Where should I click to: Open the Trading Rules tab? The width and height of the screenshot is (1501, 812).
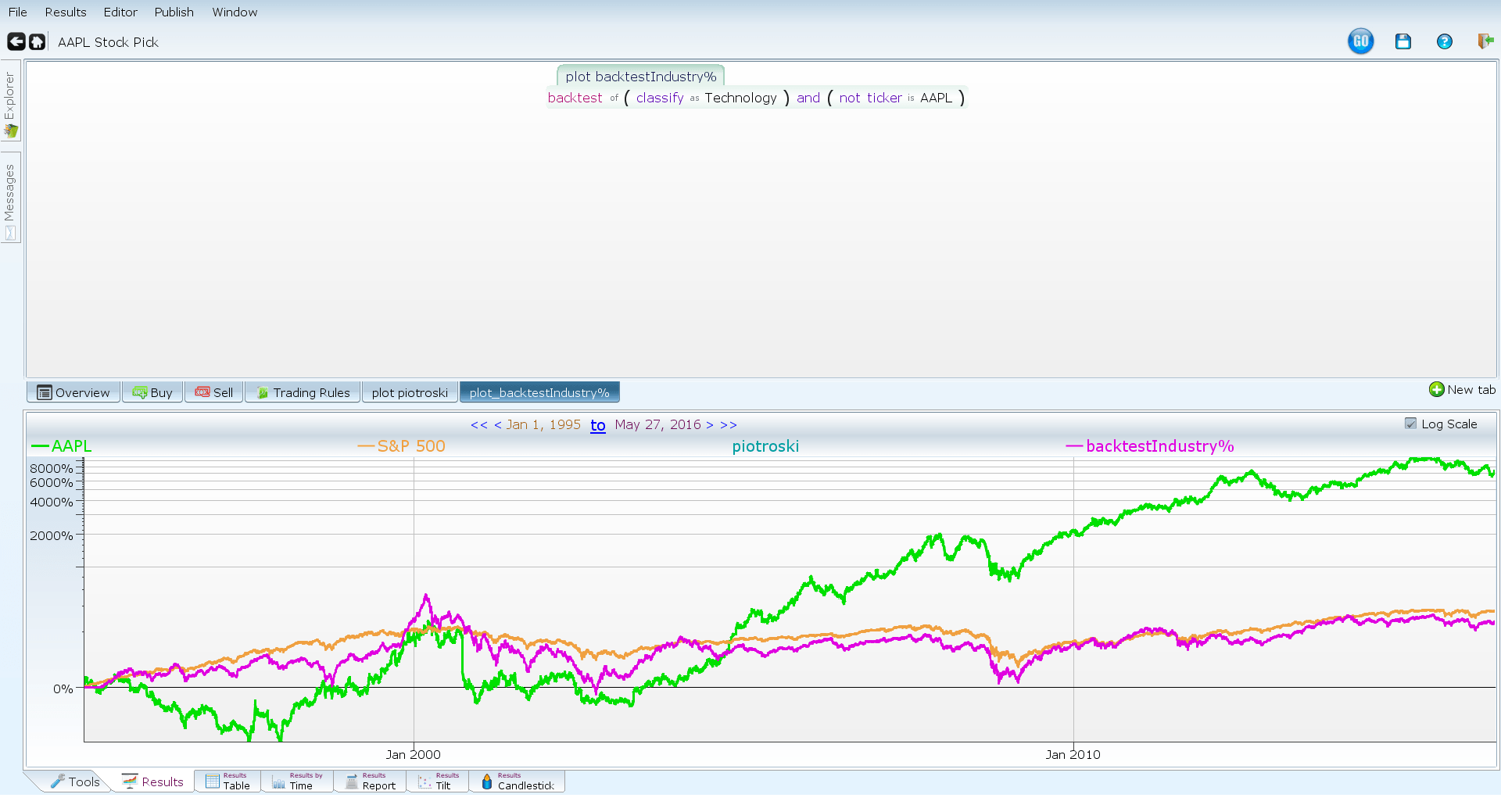303,392
